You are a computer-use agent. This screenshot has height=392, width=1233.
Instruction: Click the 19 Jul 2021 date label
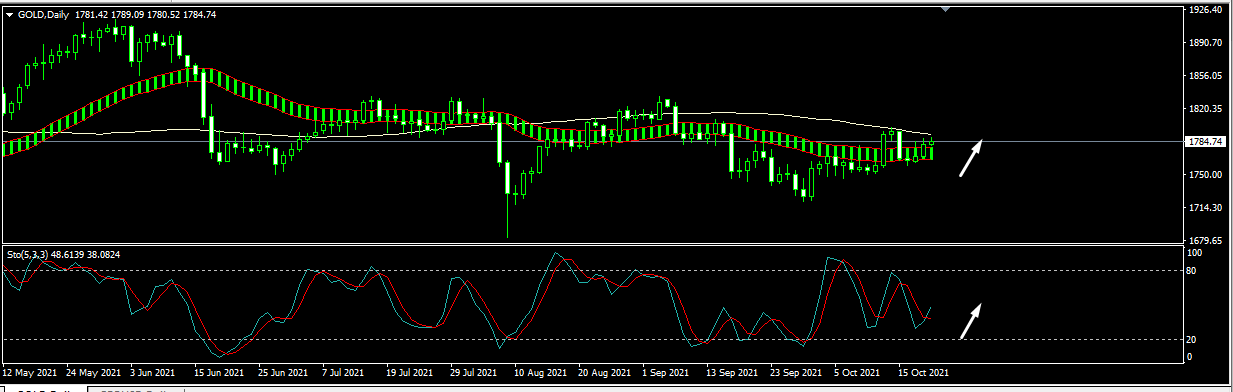pos(410,372)
